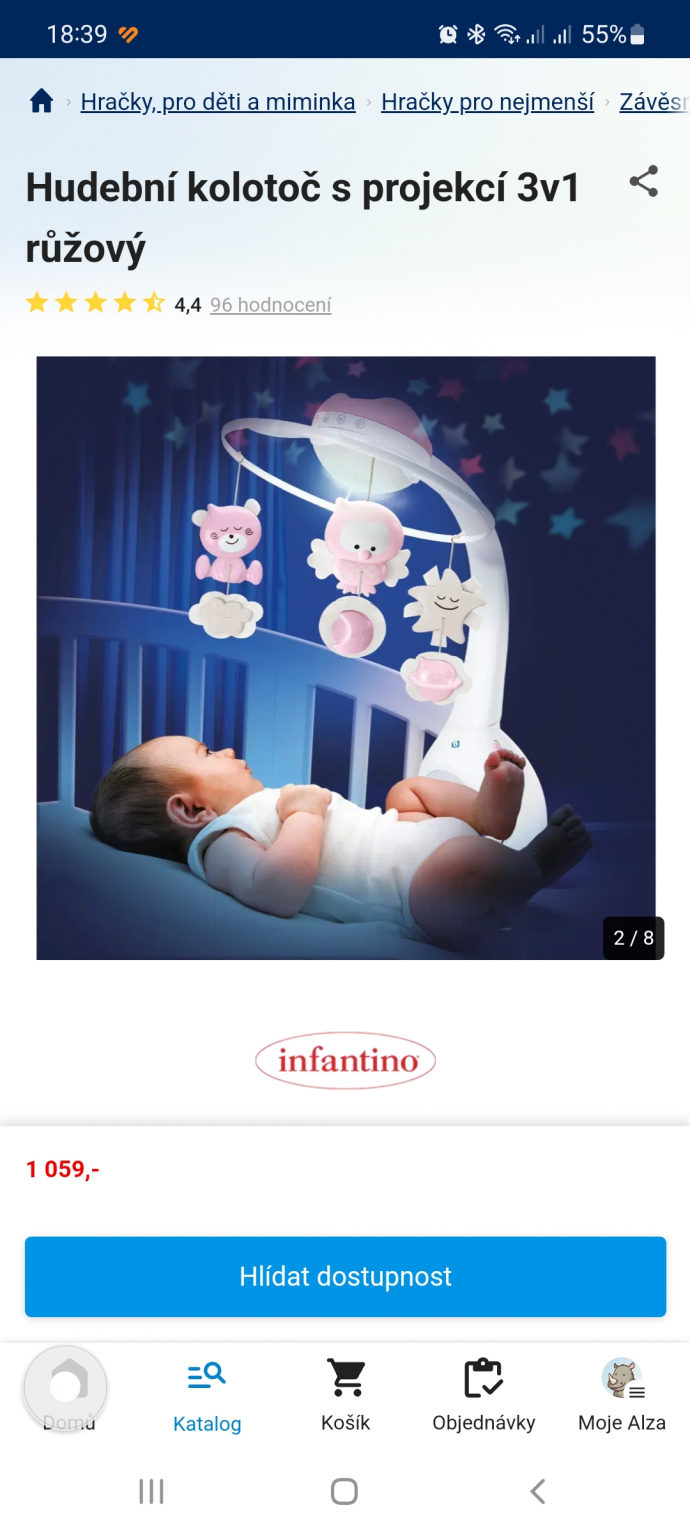Open the 96 hodnocení reviews link
The image size is (690, 1533).
point(270,305)
